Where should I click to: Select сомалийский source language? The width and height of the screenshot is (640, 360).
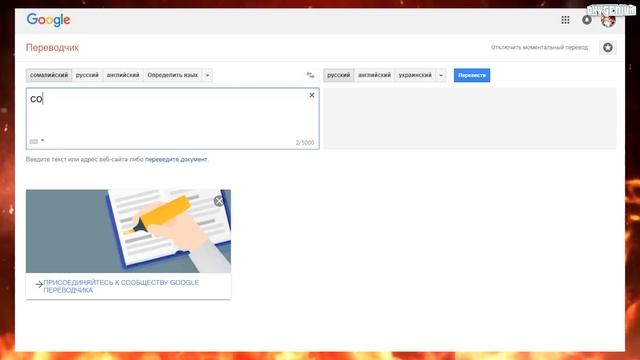49,75
